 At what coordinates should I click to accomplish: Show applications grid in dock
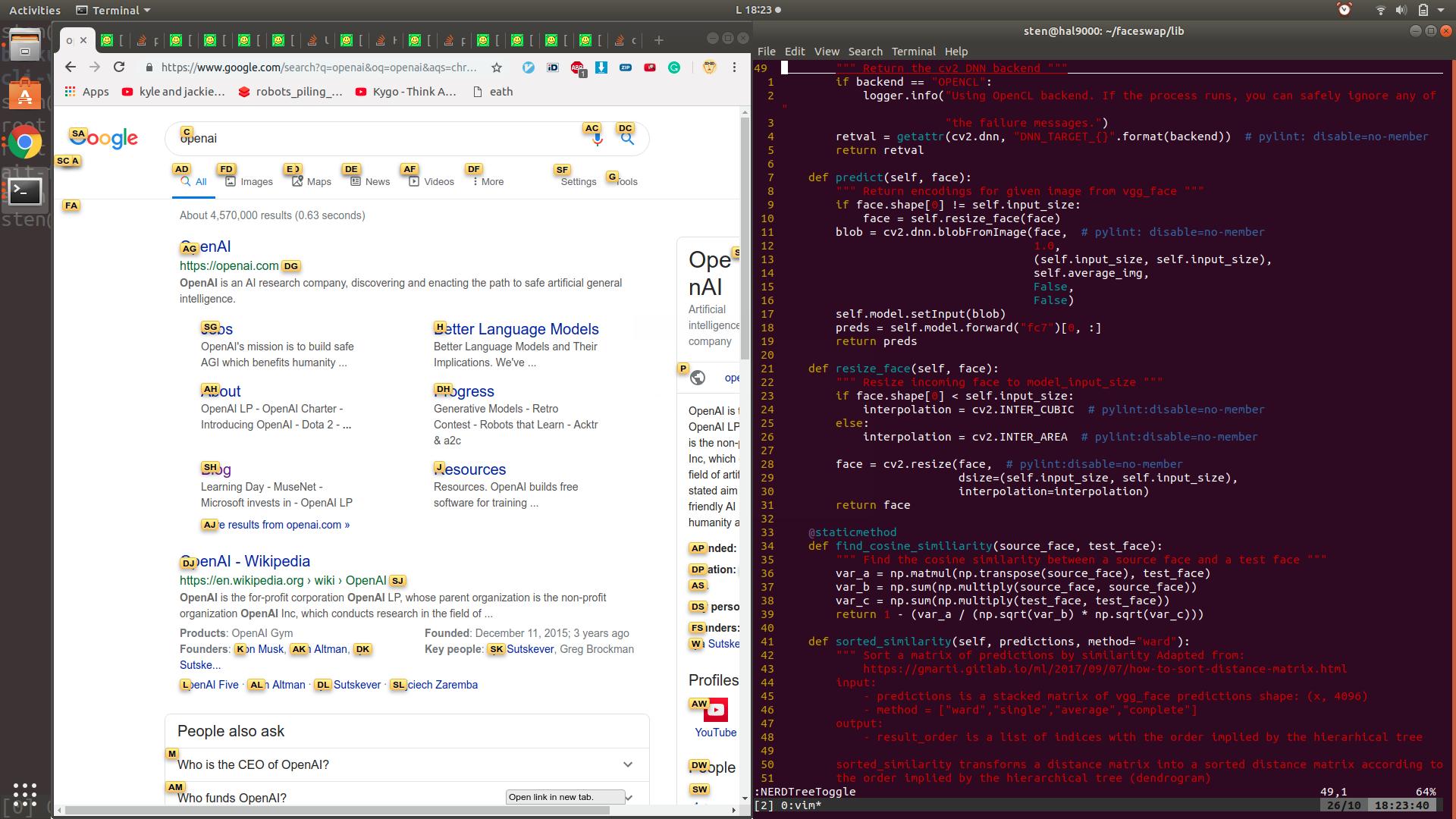tap(24, 794)
